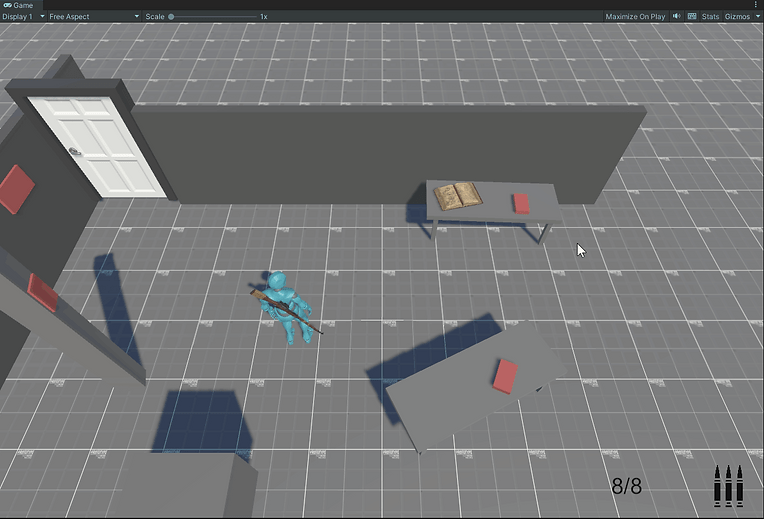Click the red book beside the open book
764x519 pixels.
(x=521, y=203)
